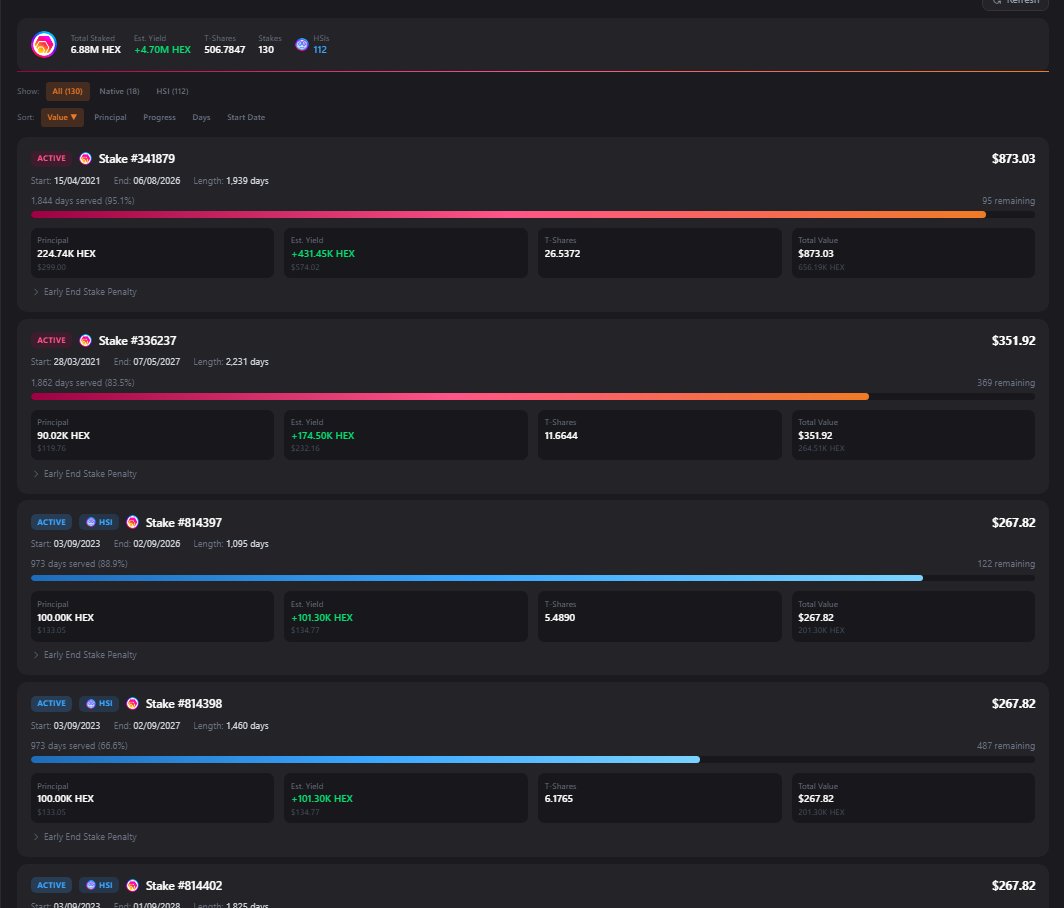This screenshot has height=908, width=1064.
Task: Click Principal 90.02K HEX box
Action: (x=153, y=435)
